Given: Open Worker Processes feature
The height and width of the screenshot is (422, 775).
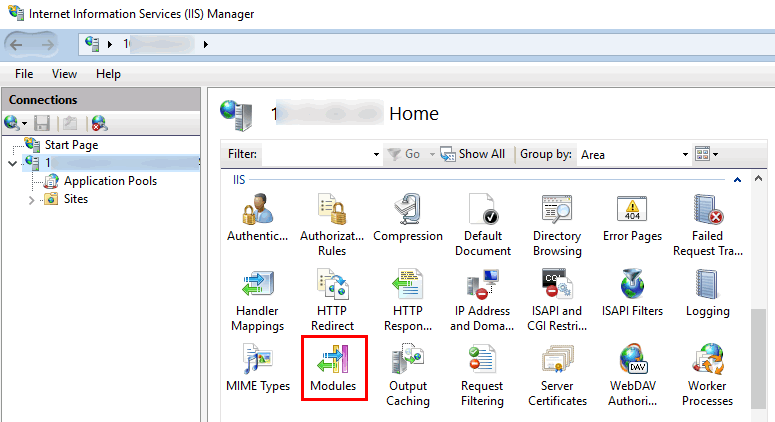Looking at the screenshot, I should (x=707, y=375).
